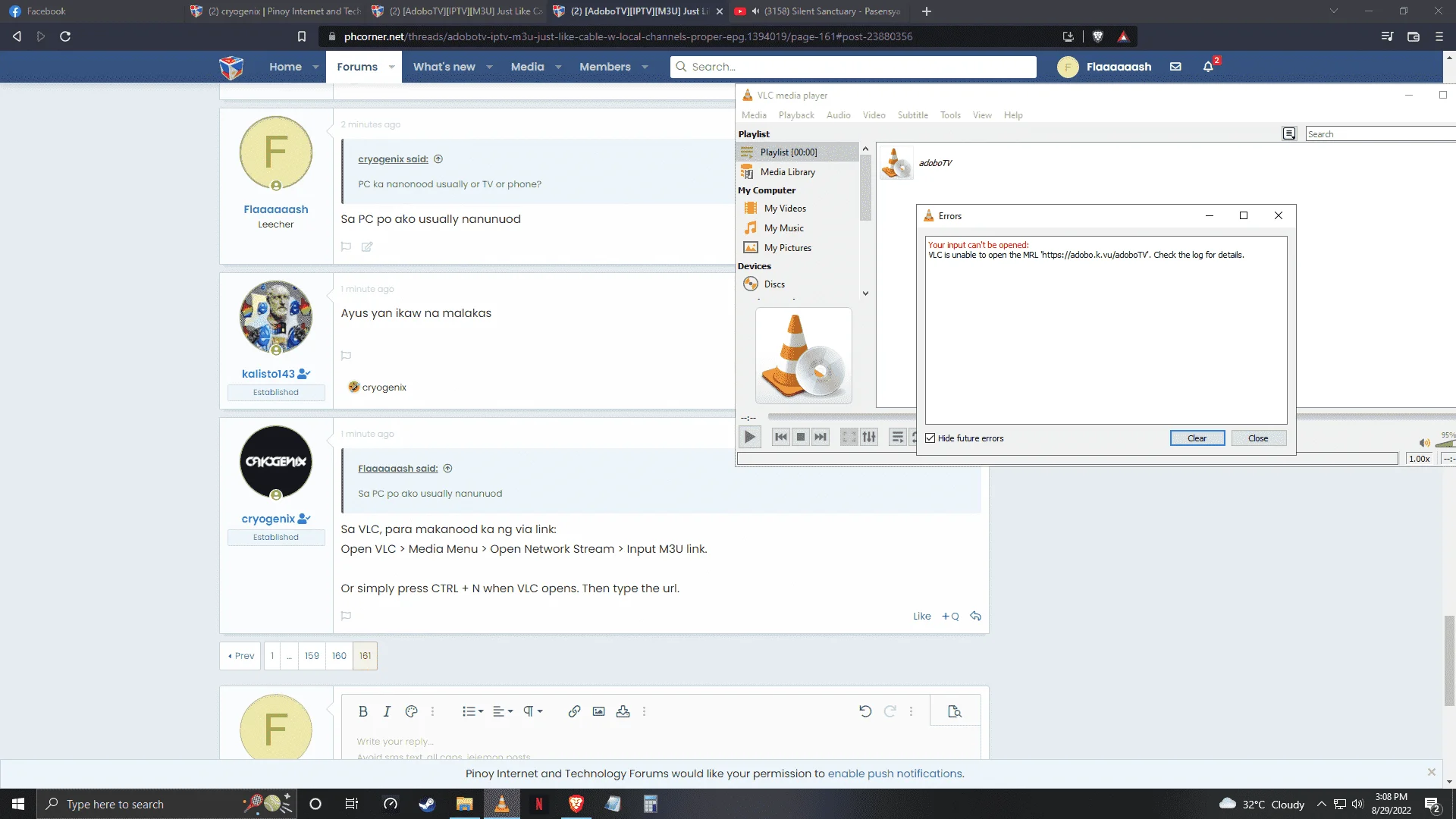Select Media Library in VLC playlist

point(787,172)
